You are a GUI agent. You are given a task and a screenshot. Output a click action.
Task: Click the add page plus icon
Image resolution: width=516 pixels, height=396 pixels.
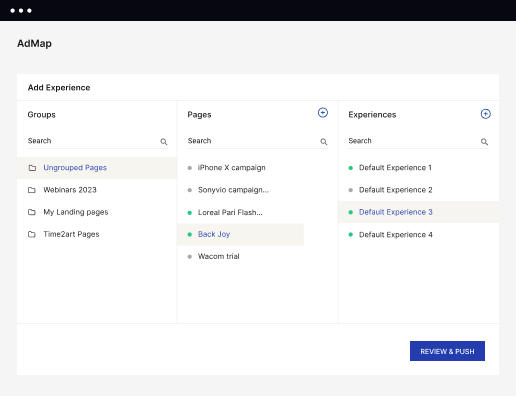323,113
